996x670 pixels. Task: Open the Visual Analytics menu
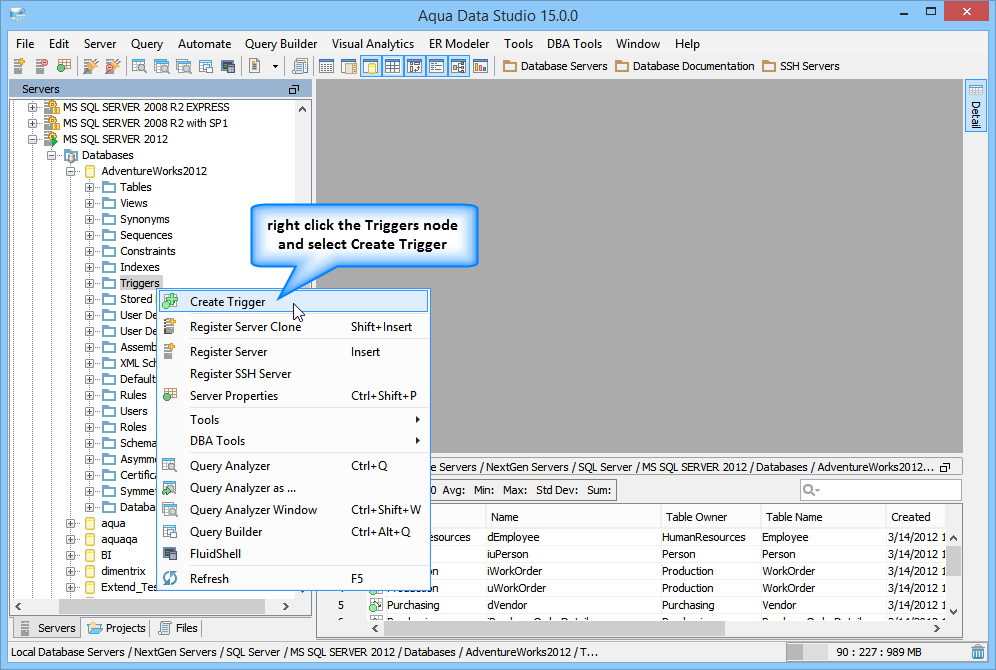click(373, 44)
